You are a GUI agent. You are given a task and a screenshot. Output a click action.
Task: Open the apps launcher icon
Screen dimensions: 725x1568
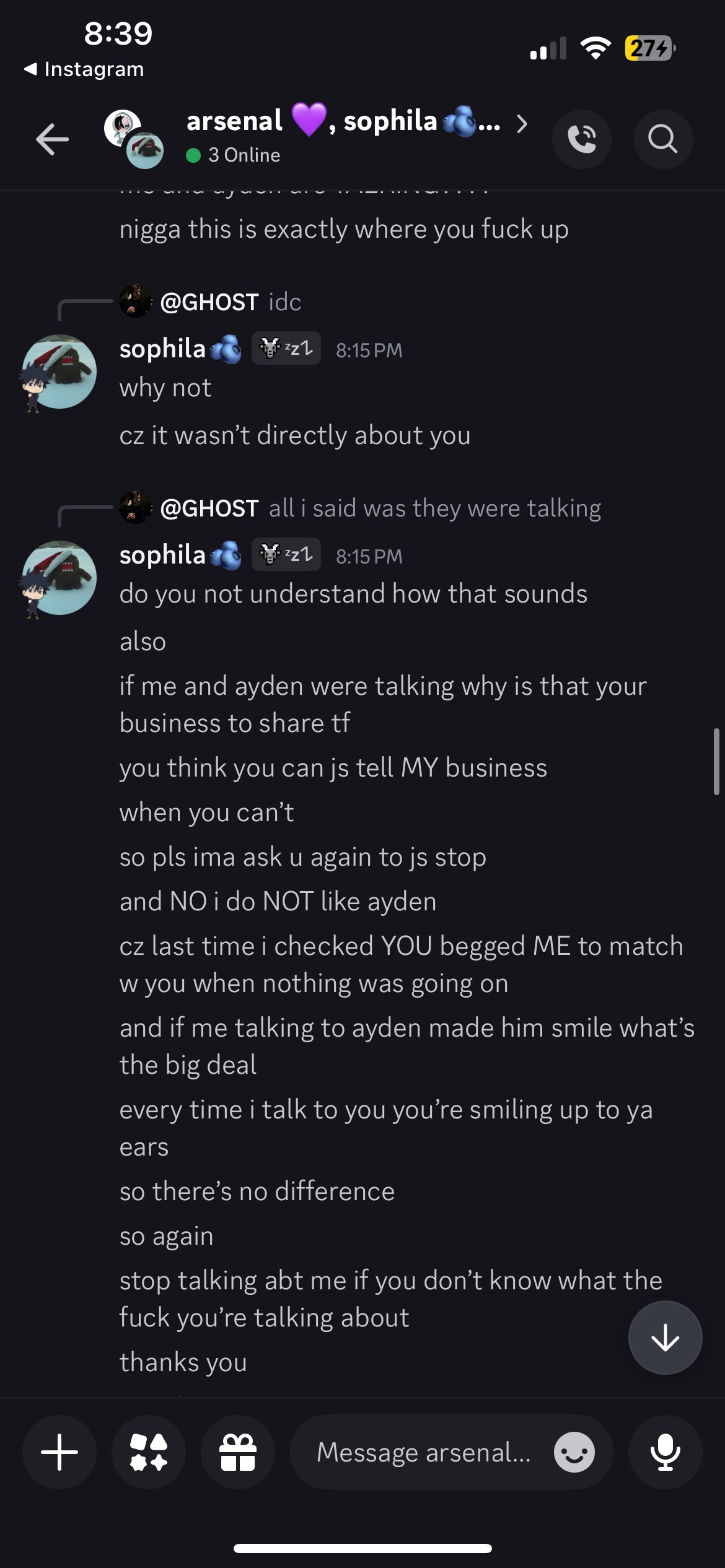(x=149, y=1452)
